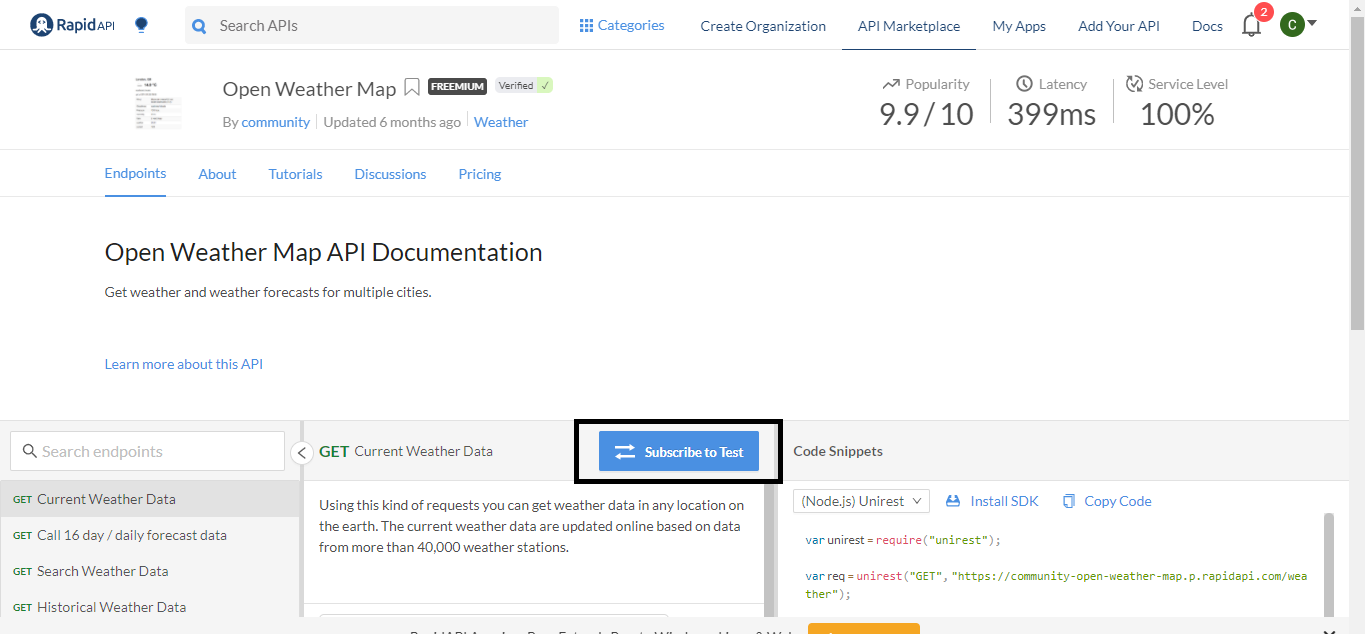Click the Search APIs input field
1365x634 pixels.
pyautogui.click(x=380, y=26)
